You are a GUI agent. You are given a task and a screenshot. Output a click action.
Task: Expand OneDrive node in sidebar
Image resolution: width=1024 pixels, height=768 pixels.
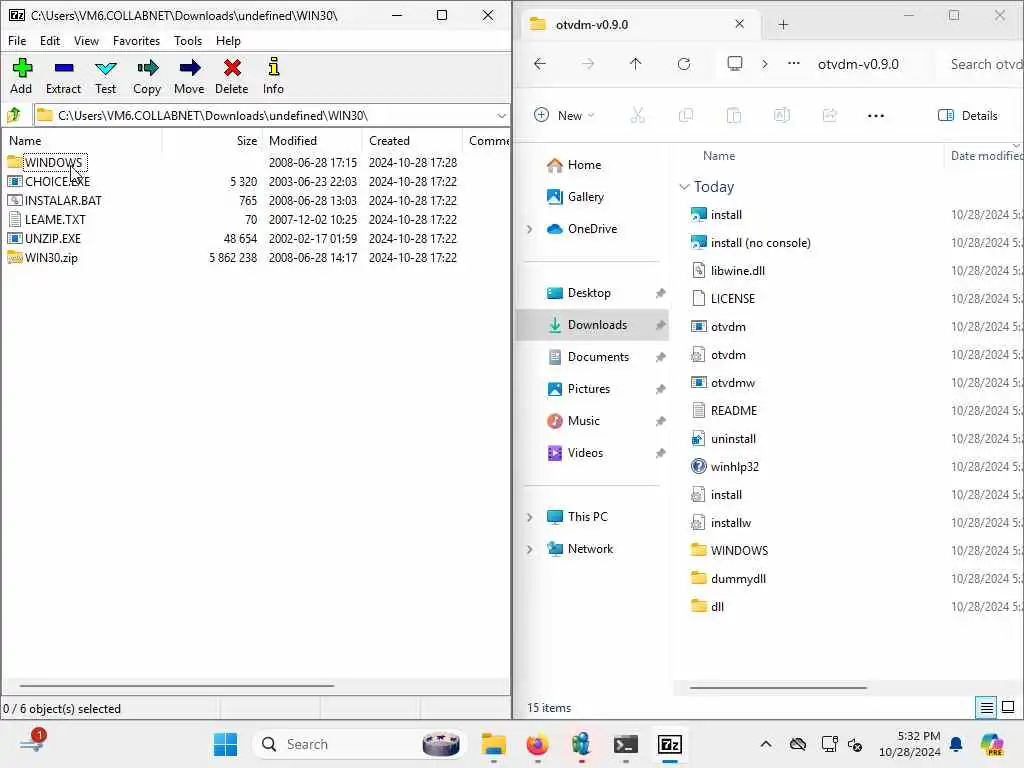[x=530, y=229]
